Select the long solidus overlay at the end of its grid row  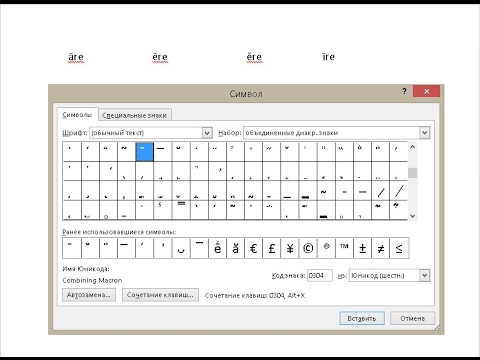398,191
